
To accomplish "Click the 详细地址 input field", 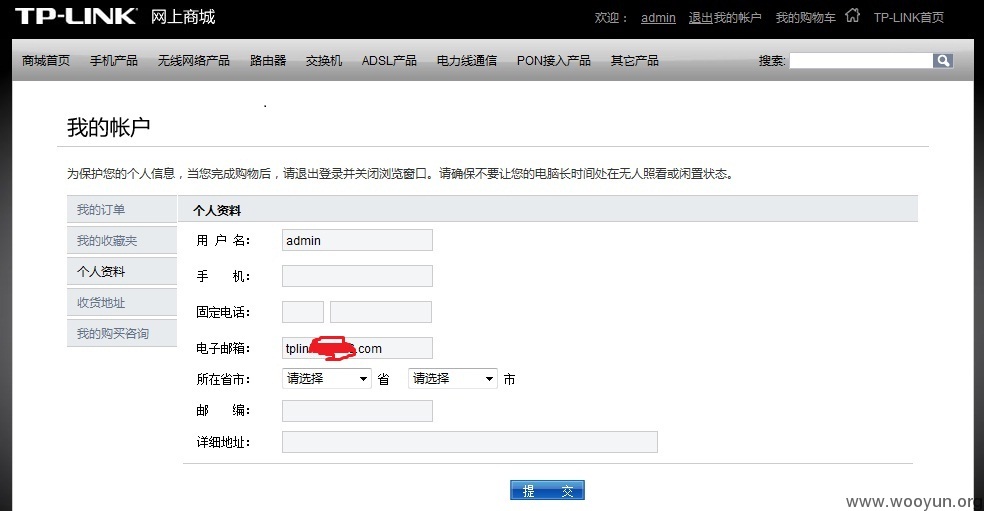I will 469,442.
